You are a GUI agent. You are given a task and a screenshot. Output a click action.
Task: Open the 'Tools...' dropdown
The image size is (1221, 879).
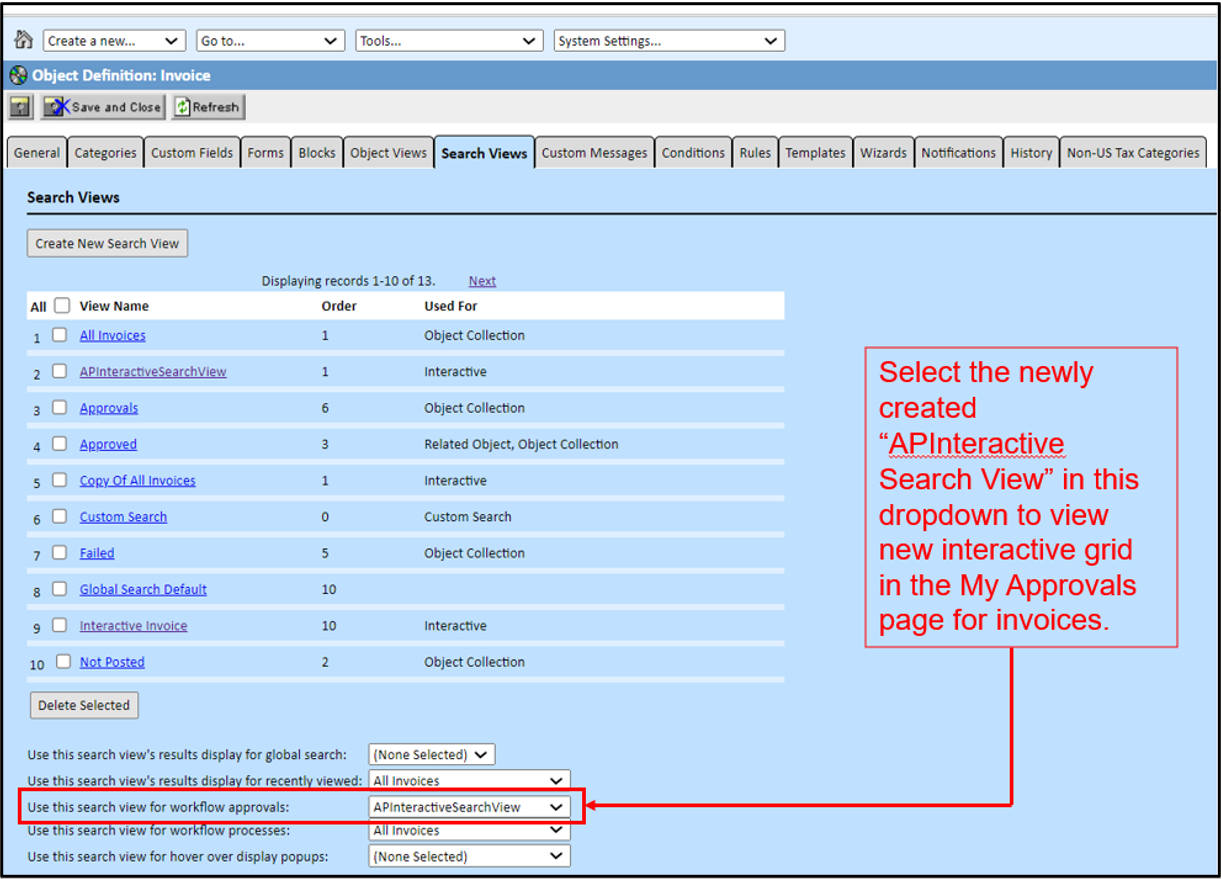pos(449,41)
